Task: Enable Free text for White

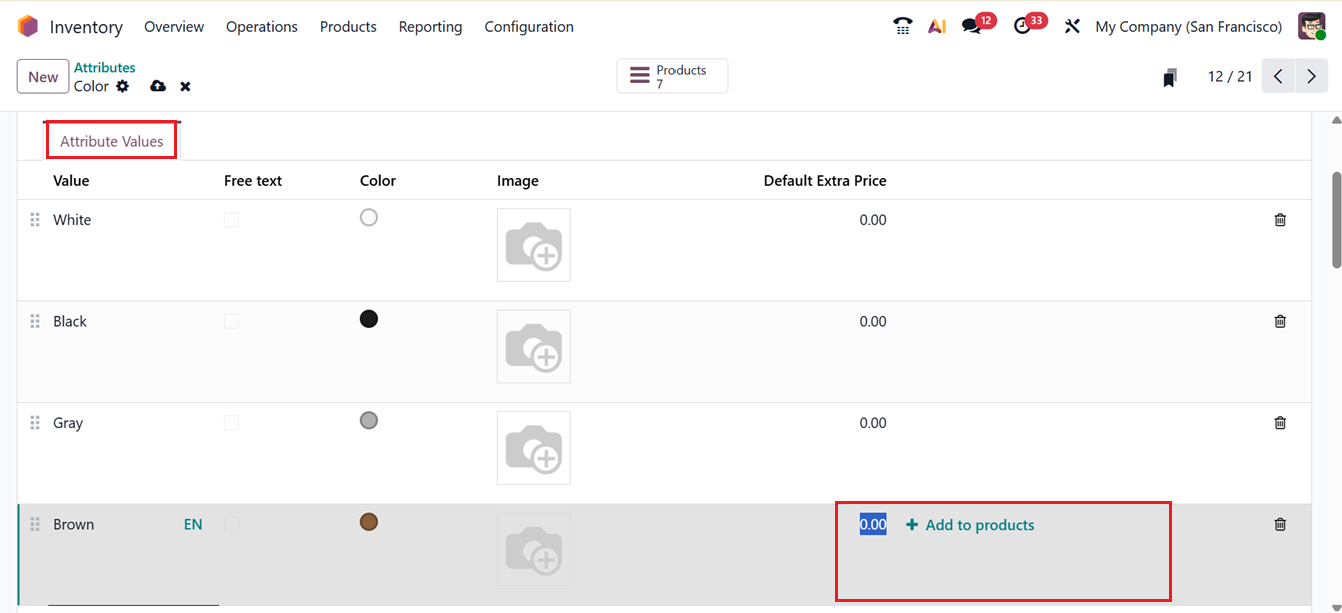Action: 231,218
